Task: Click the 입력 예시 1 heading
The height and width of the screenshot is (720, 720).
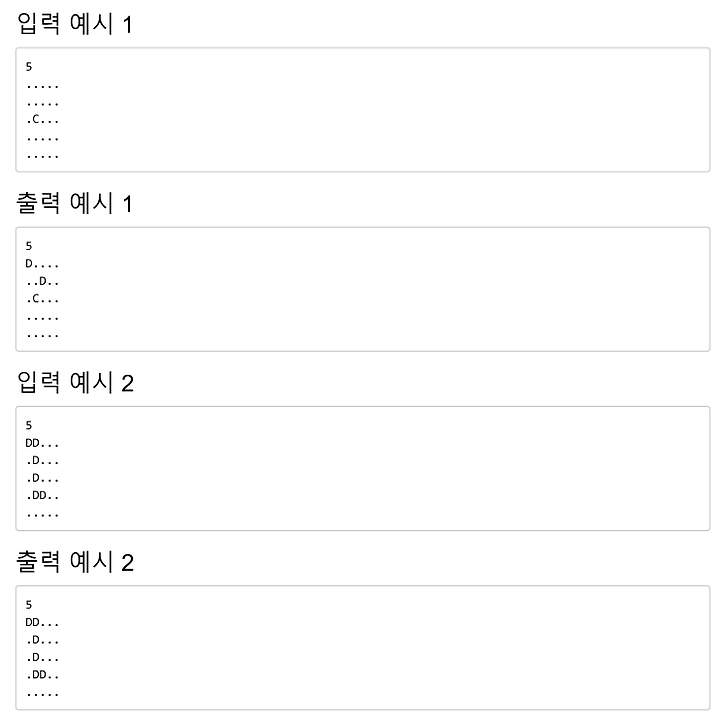Action: [75, 23]
